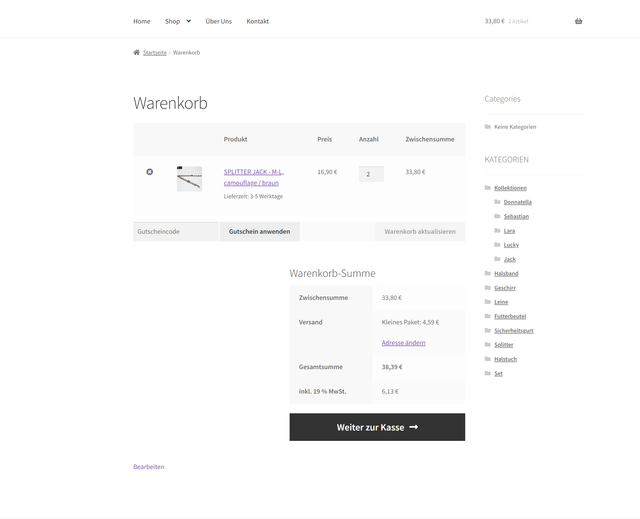Viewport: 640px width, 519px height.
Task: Click the Bearbeiten link
Action: [149, 467]
